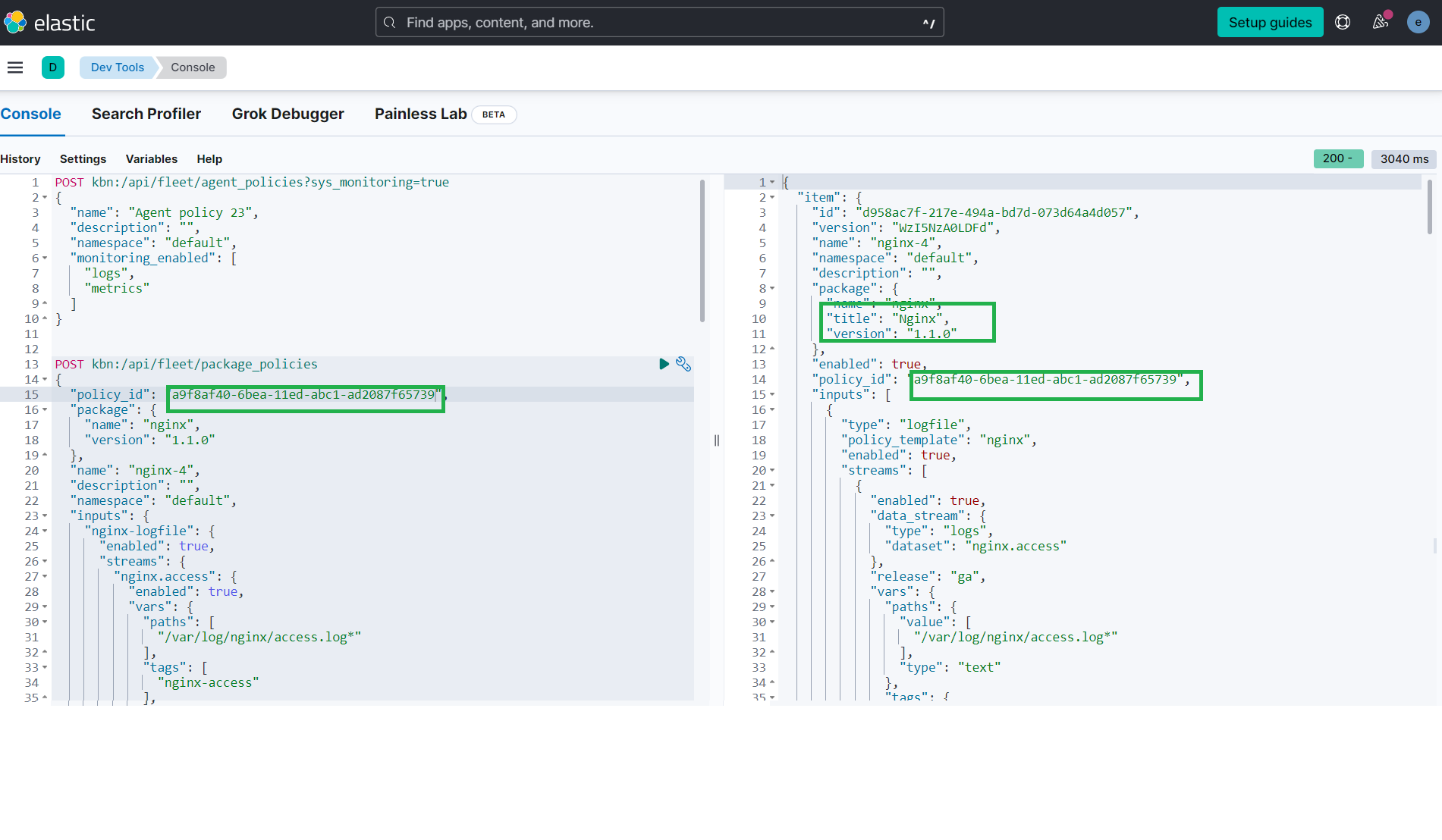Send the package_policies request with the play icon
This screenshot has height=840, width=1442.
(x=664, y=364)
